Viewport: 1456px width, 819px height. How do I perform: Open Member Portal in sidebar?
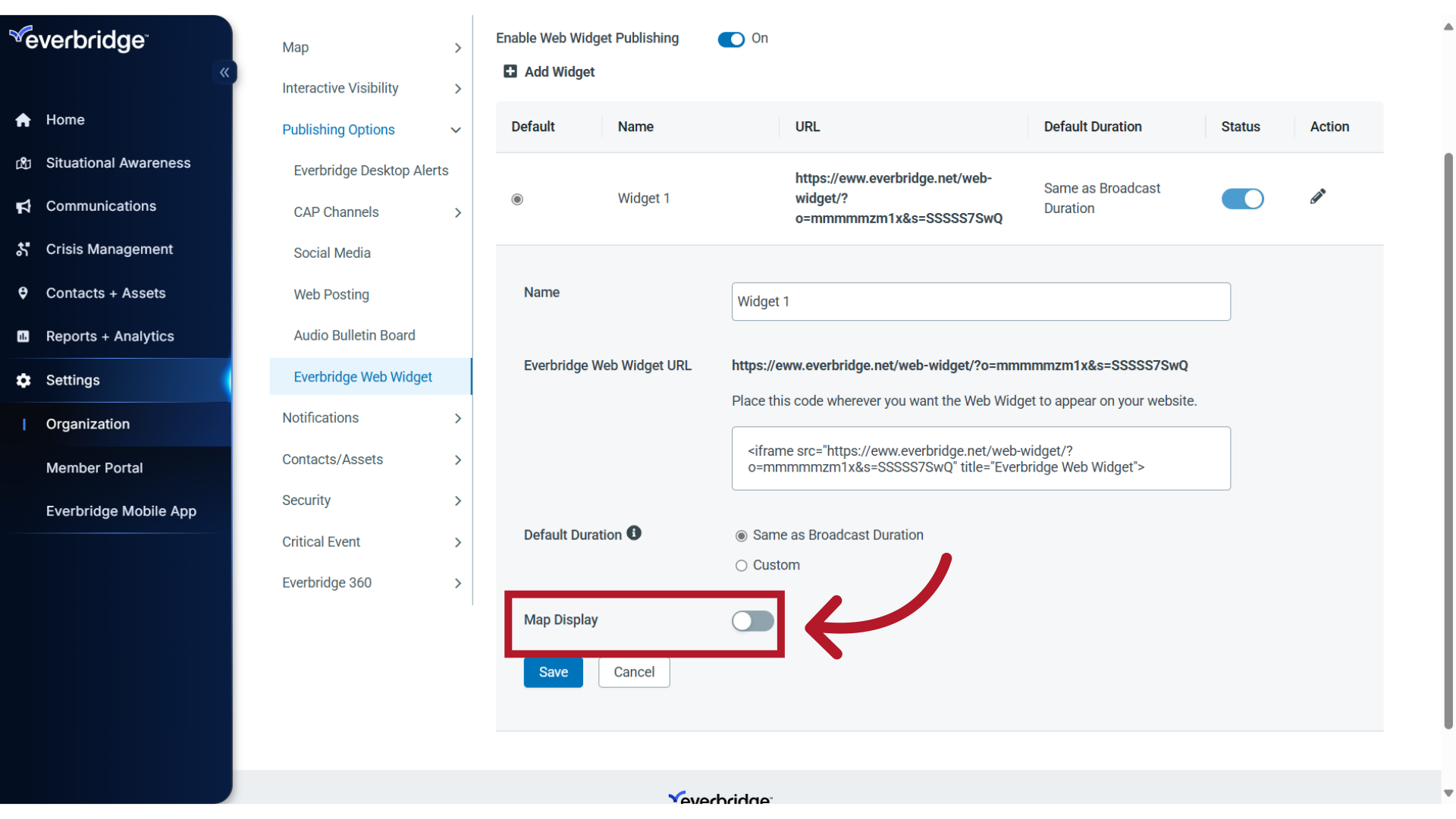click(94, 468)
